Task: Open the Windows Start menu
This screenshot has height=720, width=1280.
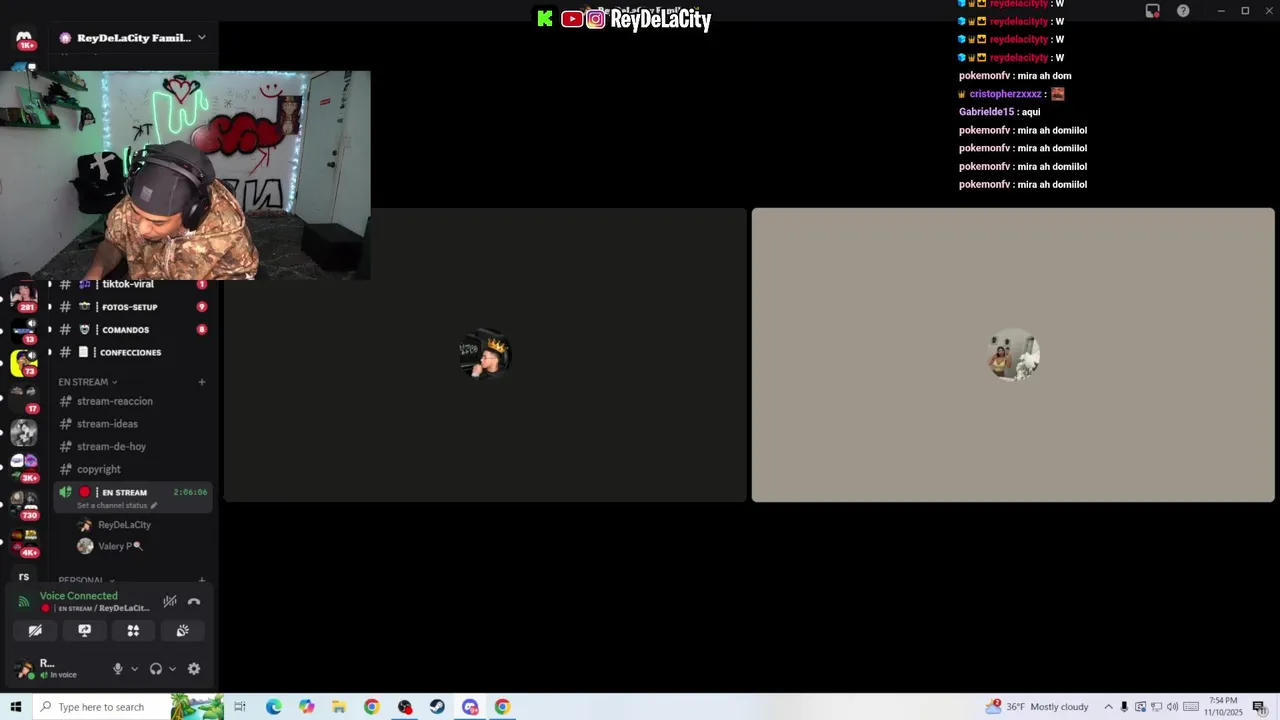Action: tap(15, 707)
